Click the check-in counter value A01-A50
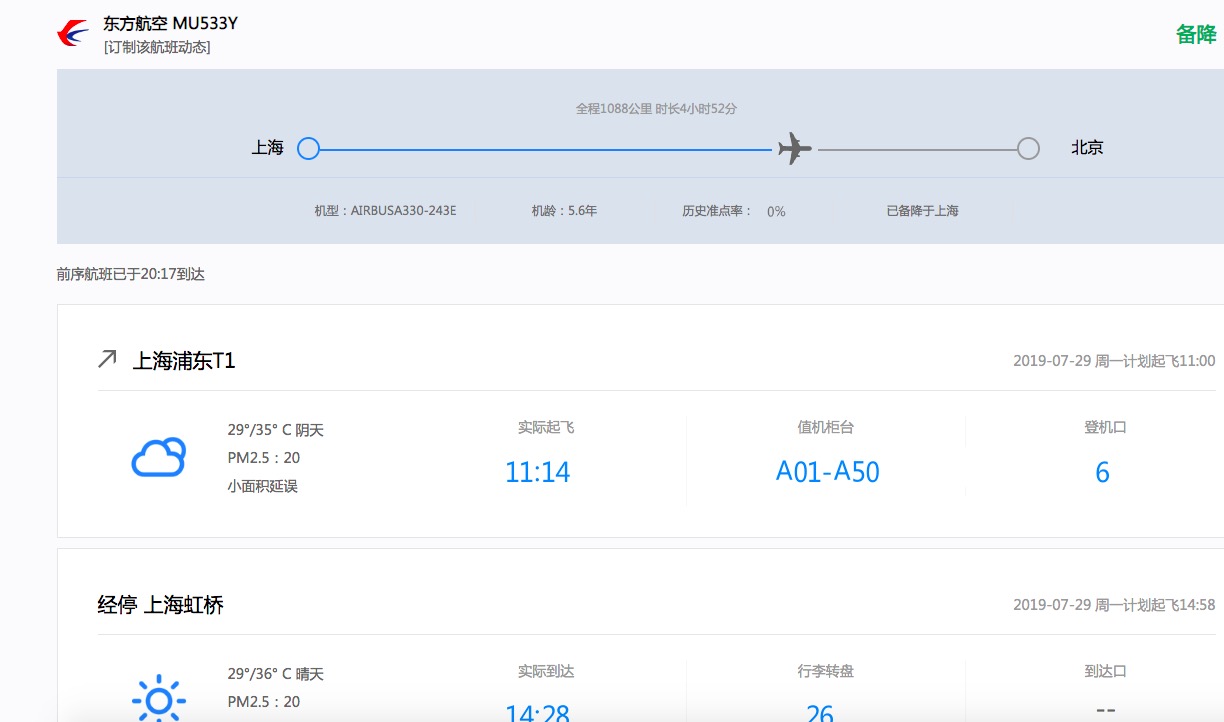This screenshot has height=722, width=1224. coord(828,472)
